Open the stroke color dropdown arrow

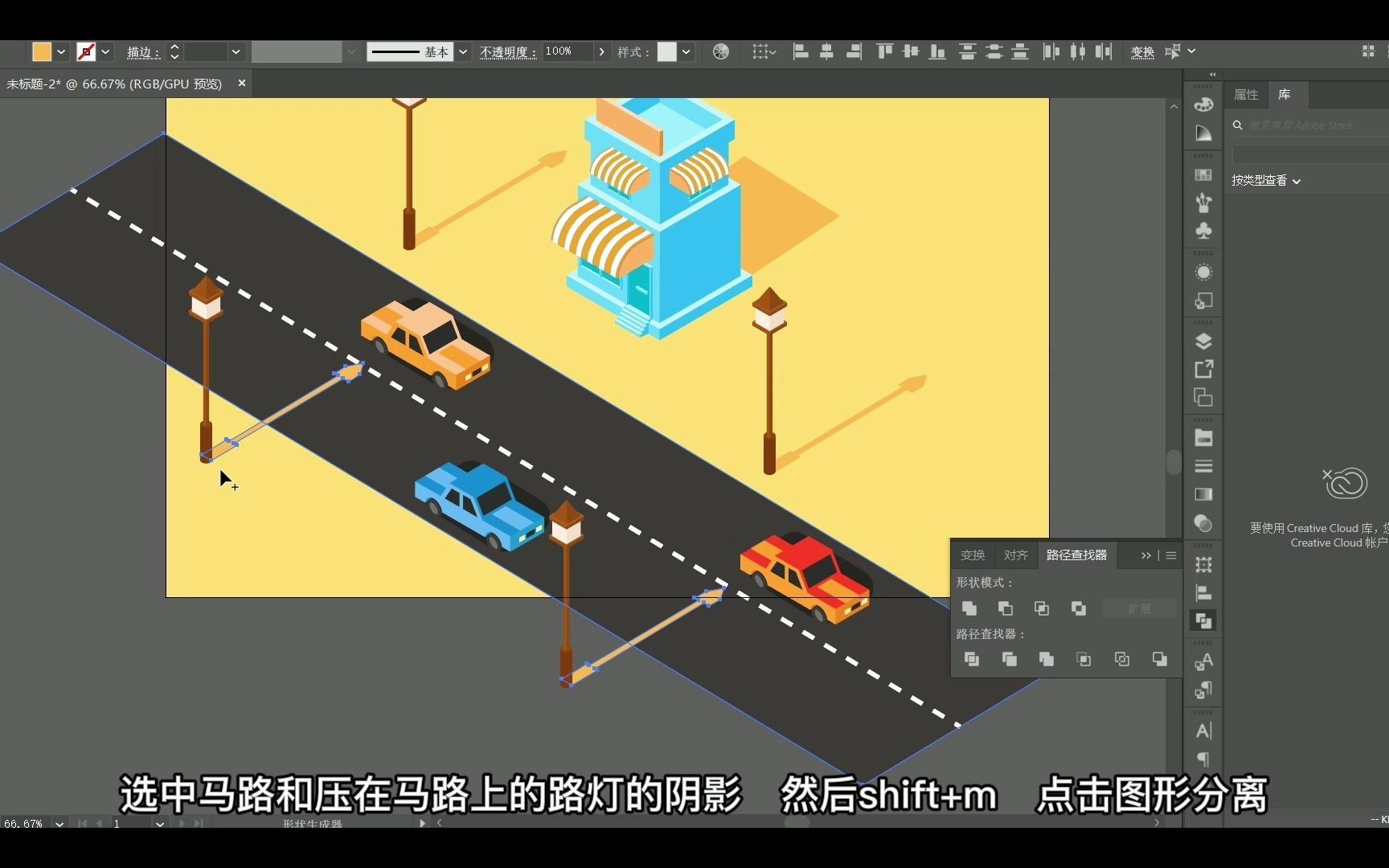[105, 51]
